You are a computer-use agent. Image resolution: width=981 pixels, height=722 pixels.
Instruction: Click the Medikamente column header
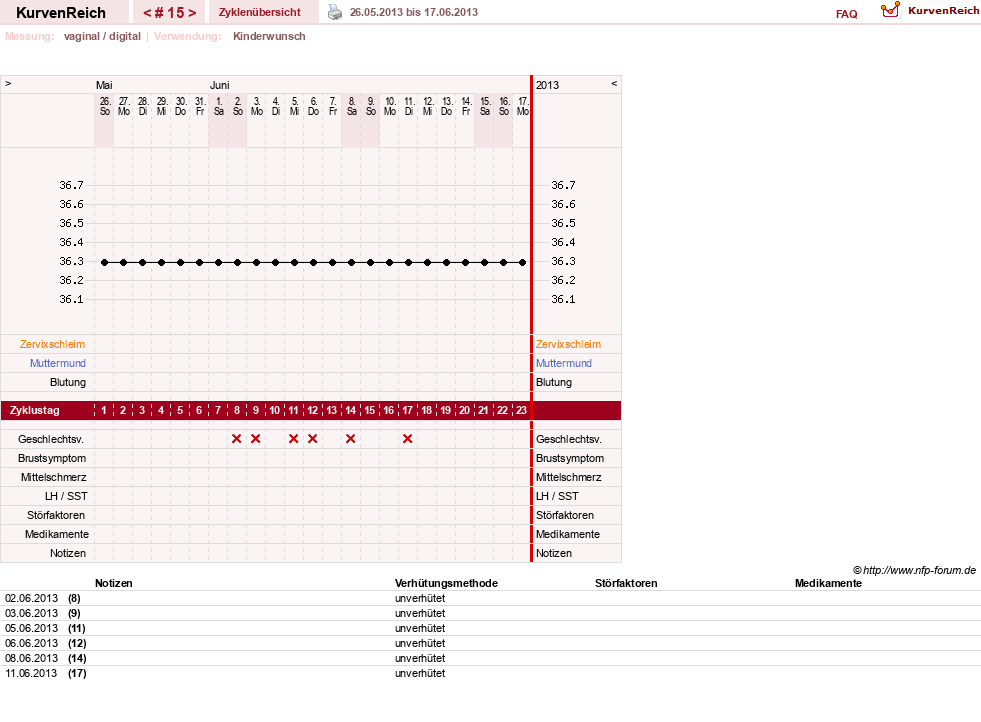(x=828, y=583)
